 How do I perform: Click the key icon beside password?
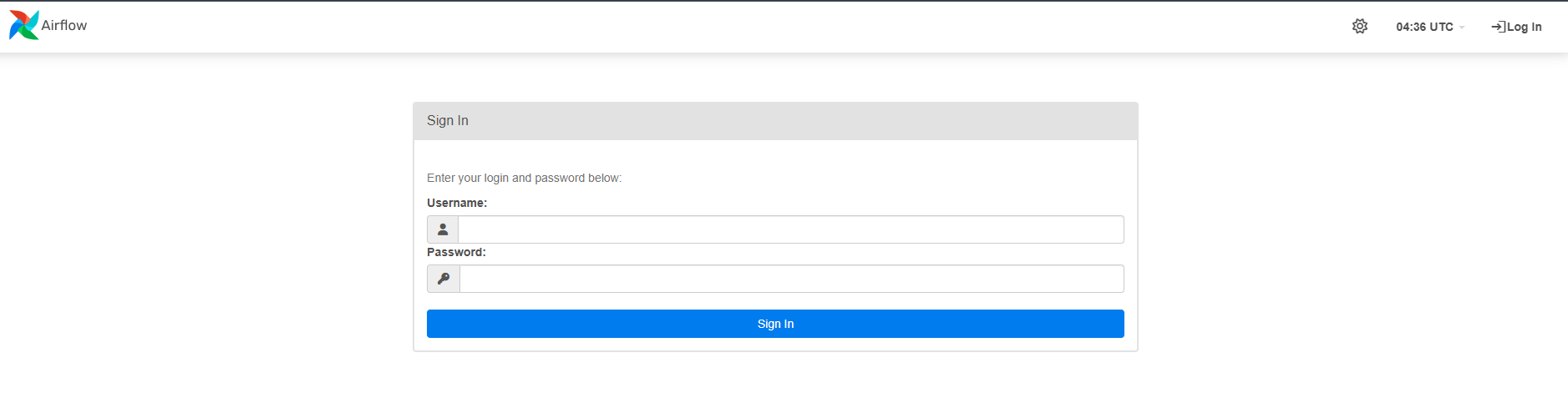(x=444, y=279)
